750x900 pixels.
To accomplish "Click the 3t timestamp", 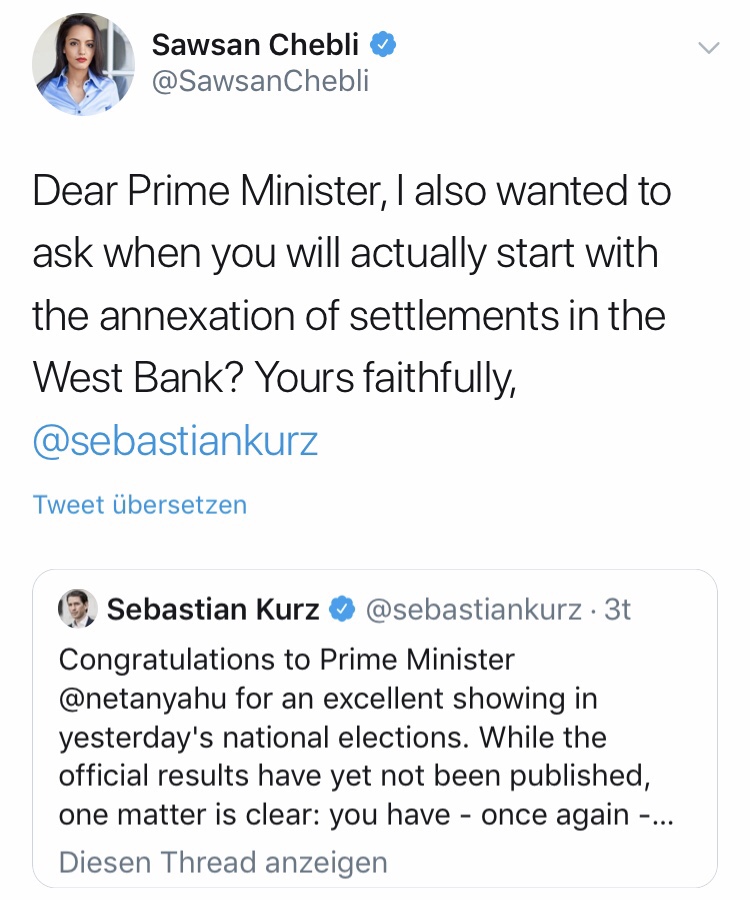I will [618, 609].
